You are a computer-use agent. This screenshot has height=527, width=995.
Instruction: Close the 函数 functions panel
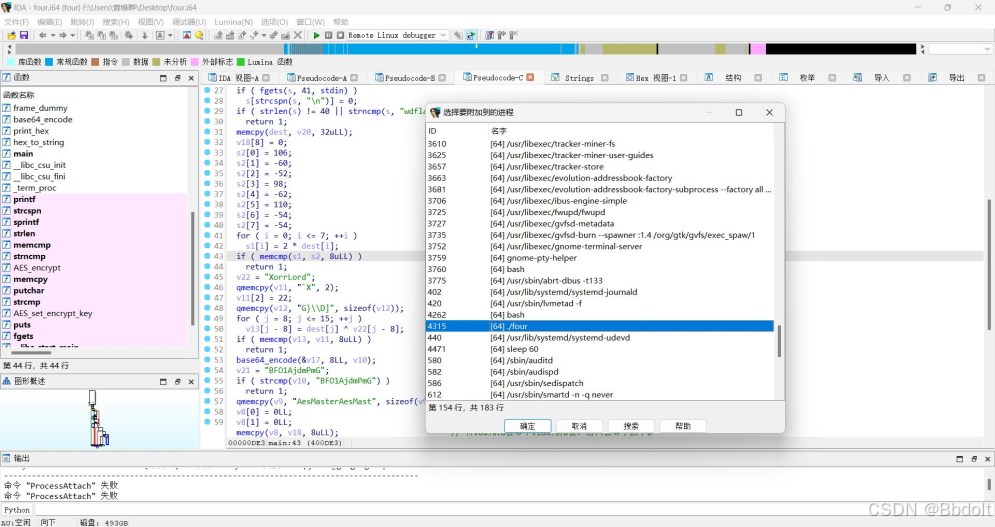click(x=191, y=78)
